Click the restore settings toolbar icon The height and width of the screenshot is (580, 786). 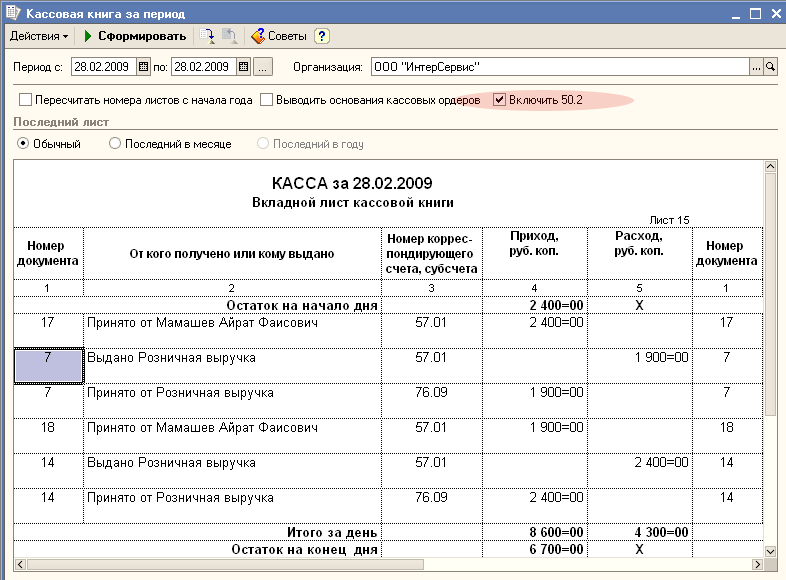coord(230,36)
